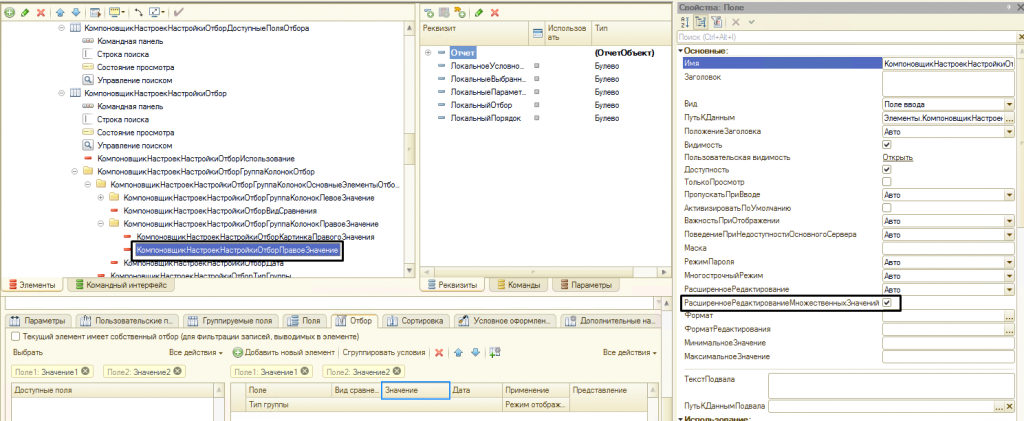Sort properties alphabetically with the A-Z icon
The image size is (1024, 421).
click(x=684, y=22)
